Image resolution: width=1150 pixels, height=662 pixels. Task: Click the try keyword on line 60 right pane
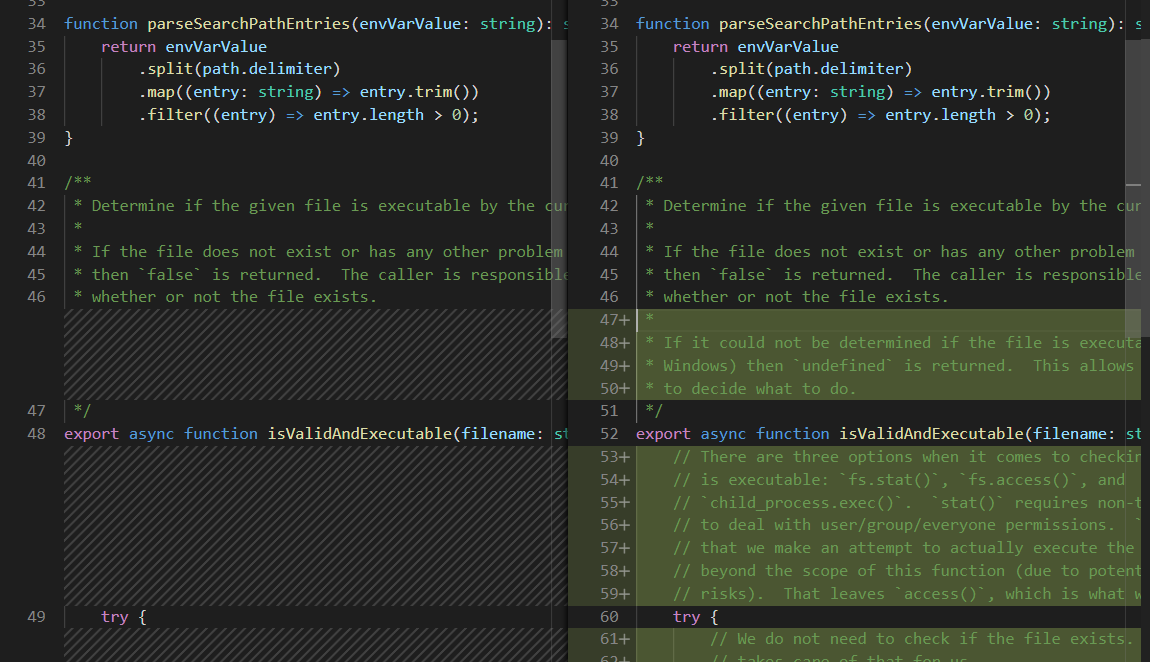point(687,616)
